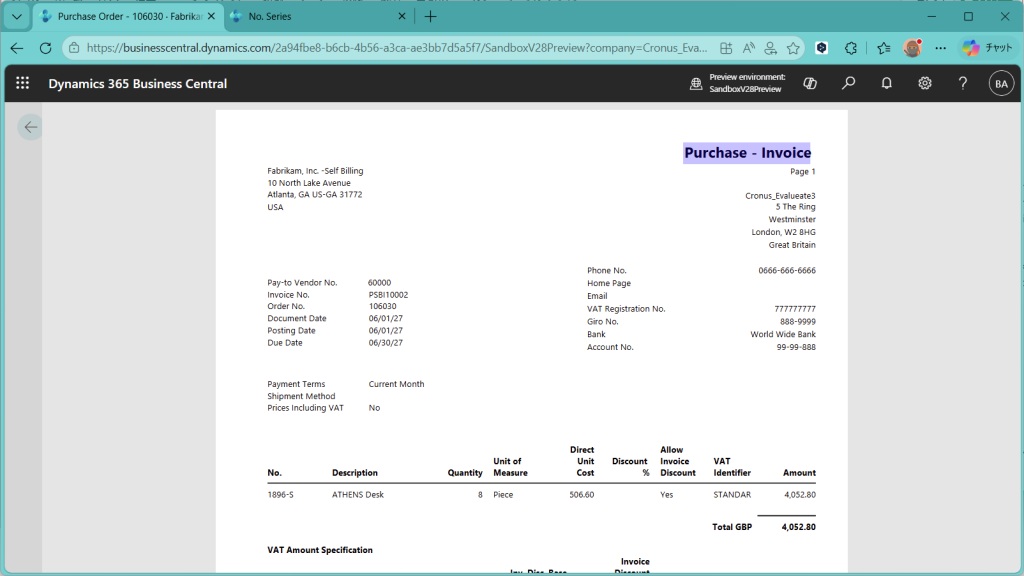Reload the page with browser refresh button

(45, 48)
